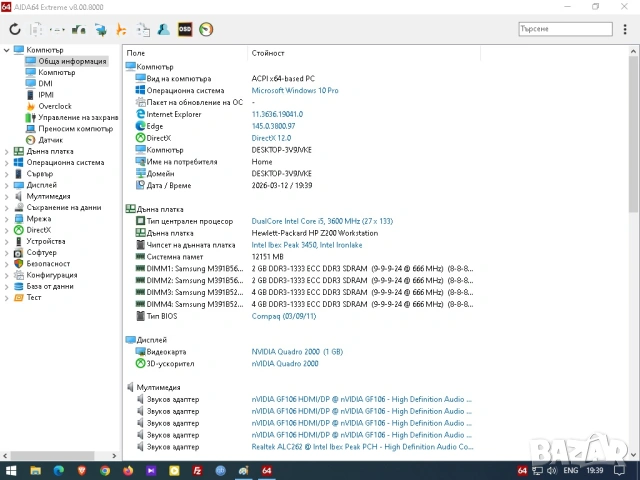This screenshot has height=480, width=640.
Task: Click the flame stability test toolbar icon
Action: (121, 29)
